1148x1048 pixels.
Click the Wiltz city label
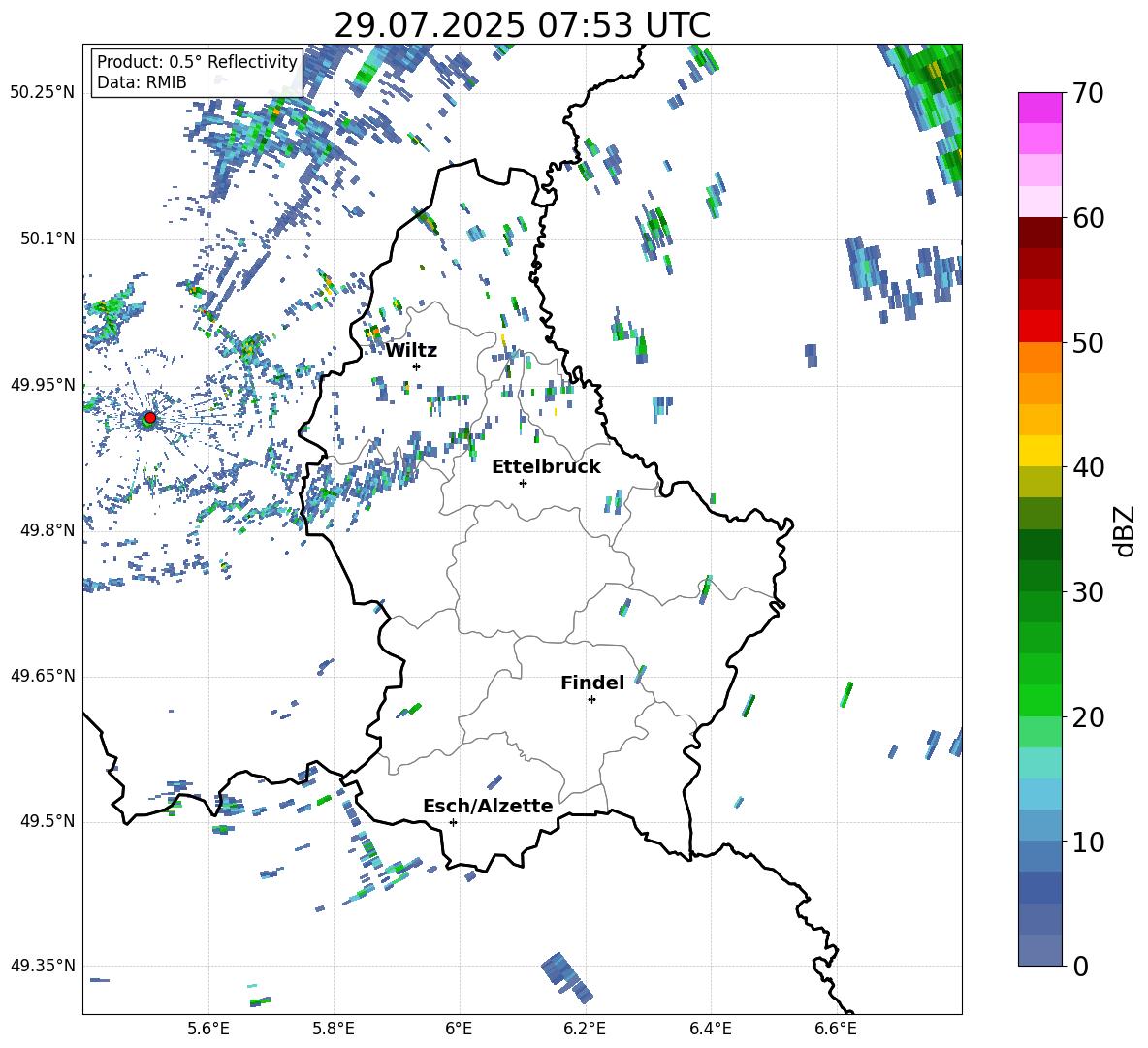click(x=411, y=351)
